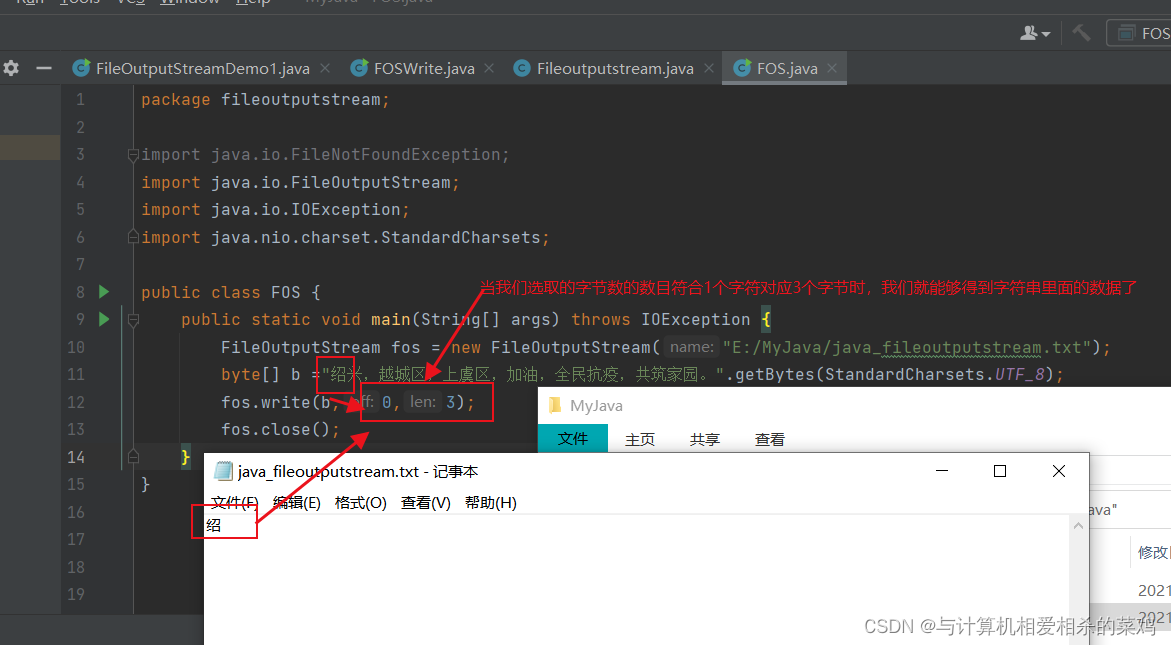Run main method with line 9 gutter arrow
Viewport: 1171px width, 645px height.
(104, 320)
